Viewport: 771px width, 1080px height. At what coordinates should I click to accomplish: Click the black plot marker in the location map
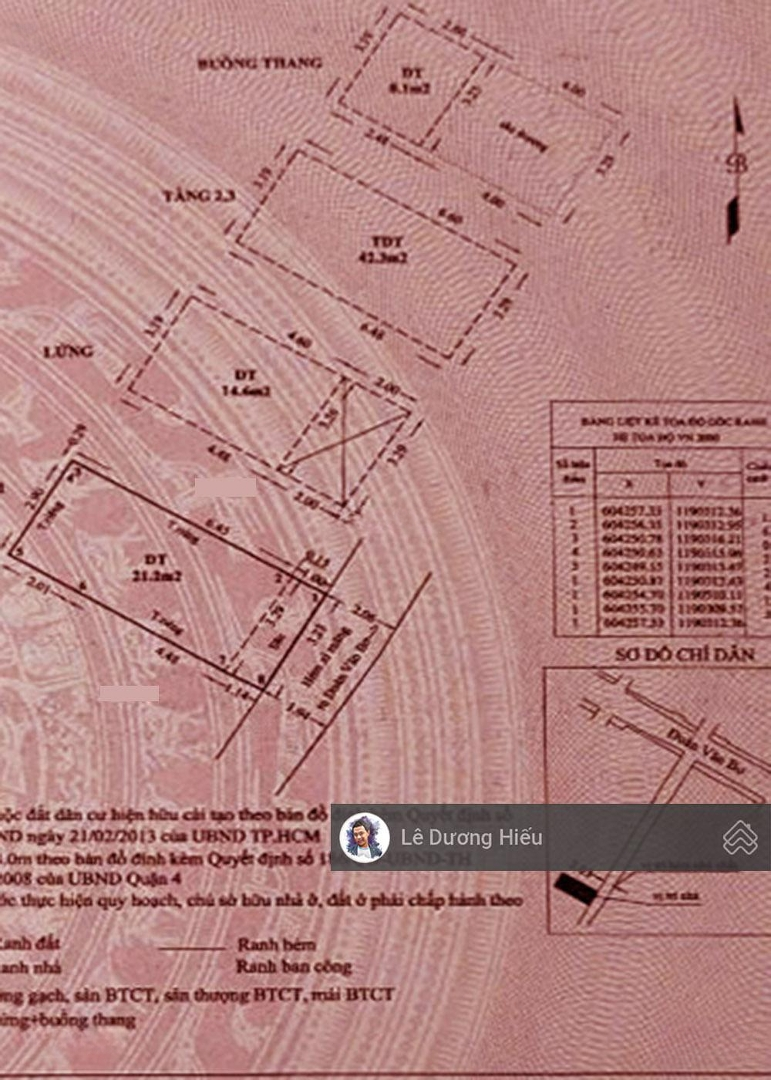coord(577,885)
